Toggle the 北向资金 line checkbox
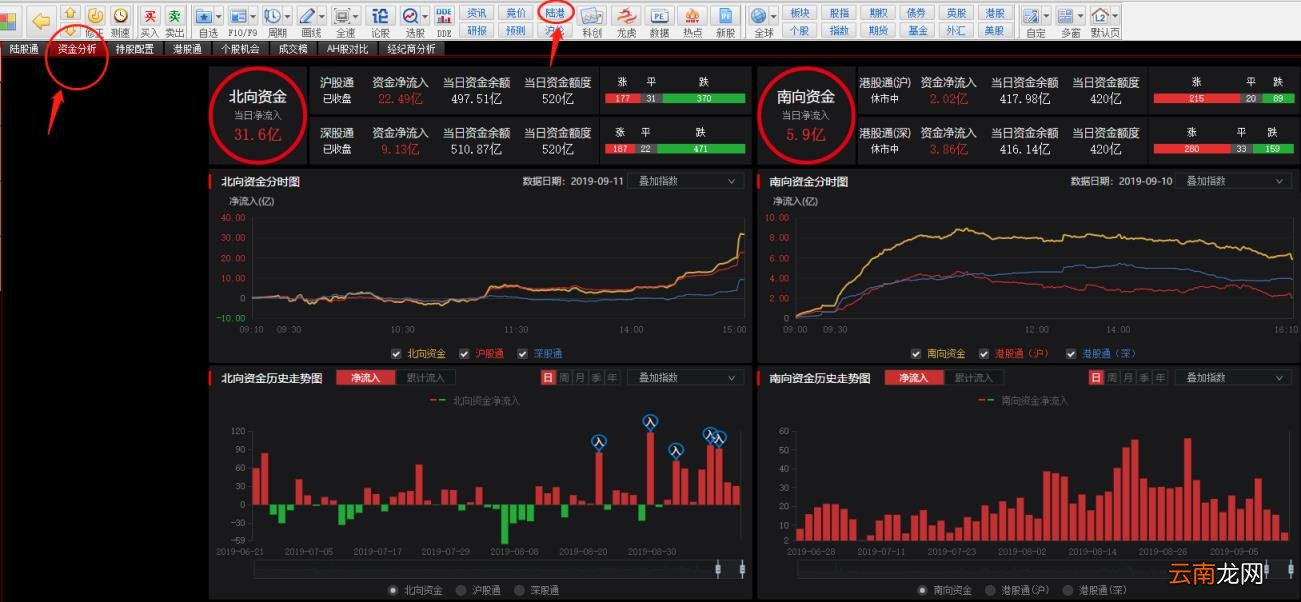The height and width of the screenshot is (602, 1301). point(398,353)
